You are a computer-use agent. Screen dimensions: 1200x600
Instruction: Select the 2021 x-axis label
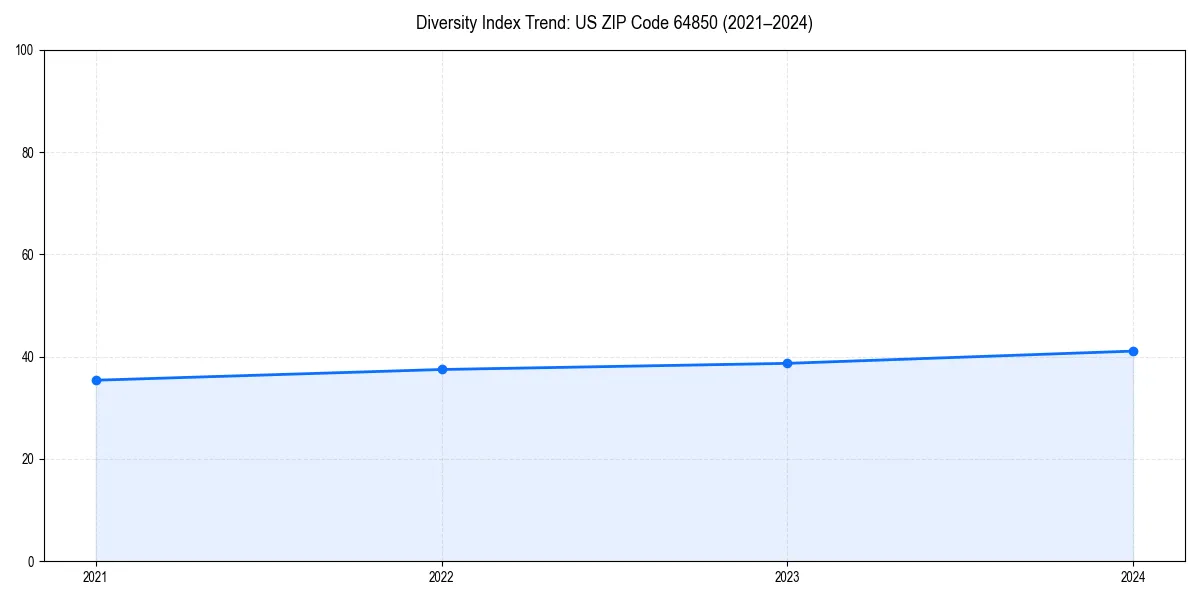(x=95, y=577)
